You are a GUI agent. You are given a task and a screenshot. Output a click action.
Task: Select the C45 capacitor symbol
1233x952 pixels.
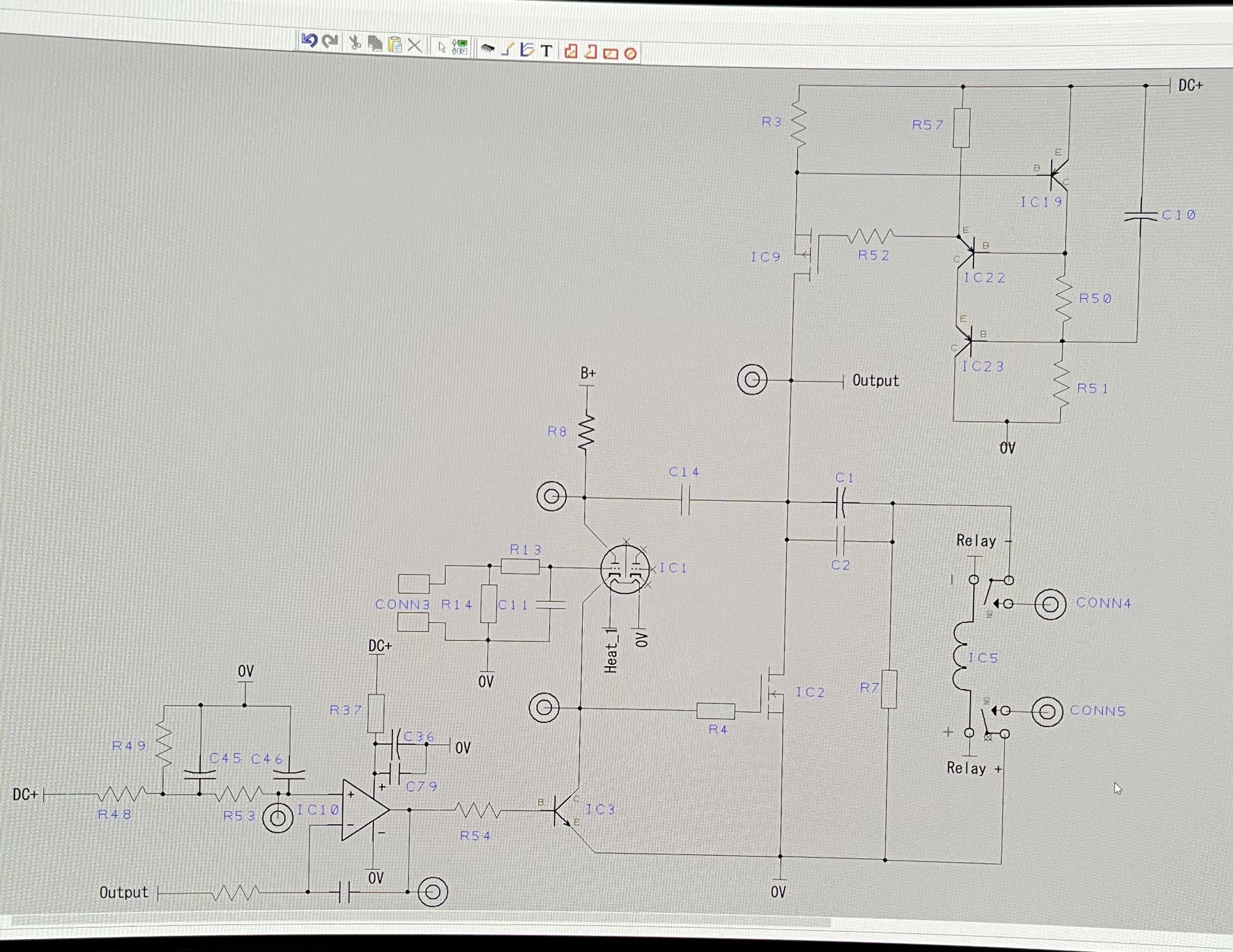tap(200, 775)
